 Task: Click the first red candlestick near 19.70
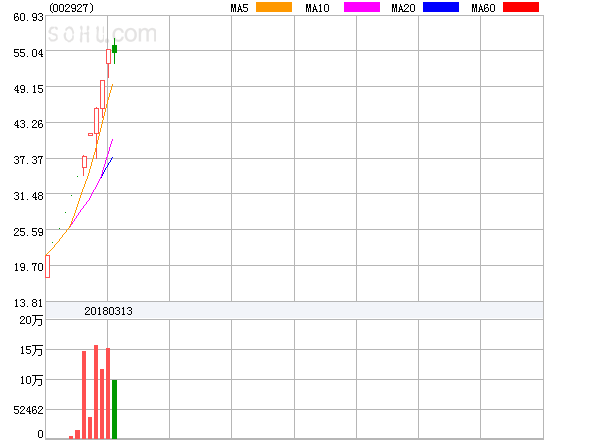[x=47, y=266]
